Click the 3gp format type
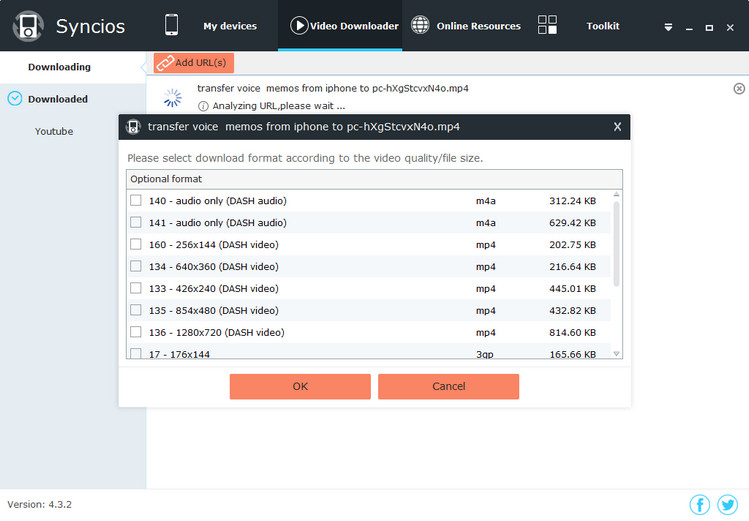The height and width of the screenshot is (521, 749). [485, 355]
